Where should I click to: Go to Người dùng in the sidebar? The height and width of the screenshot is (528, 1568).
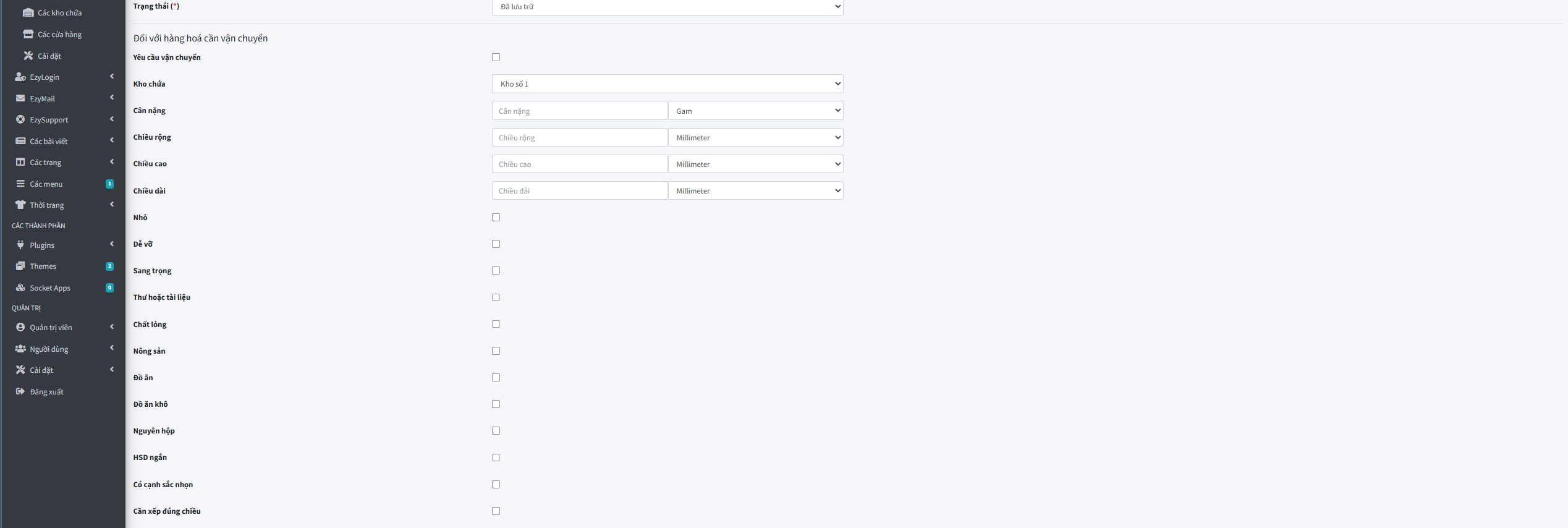pos(49,349)
